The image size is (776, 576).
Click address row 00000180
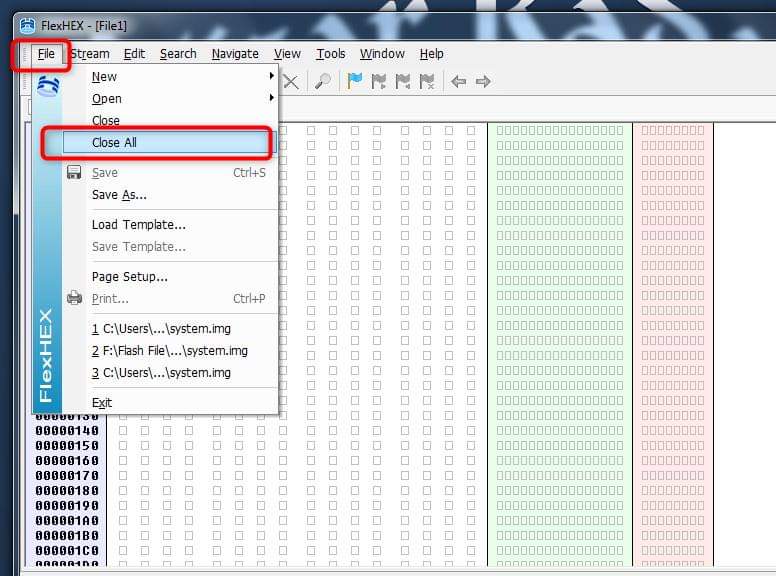click(67, 490)
